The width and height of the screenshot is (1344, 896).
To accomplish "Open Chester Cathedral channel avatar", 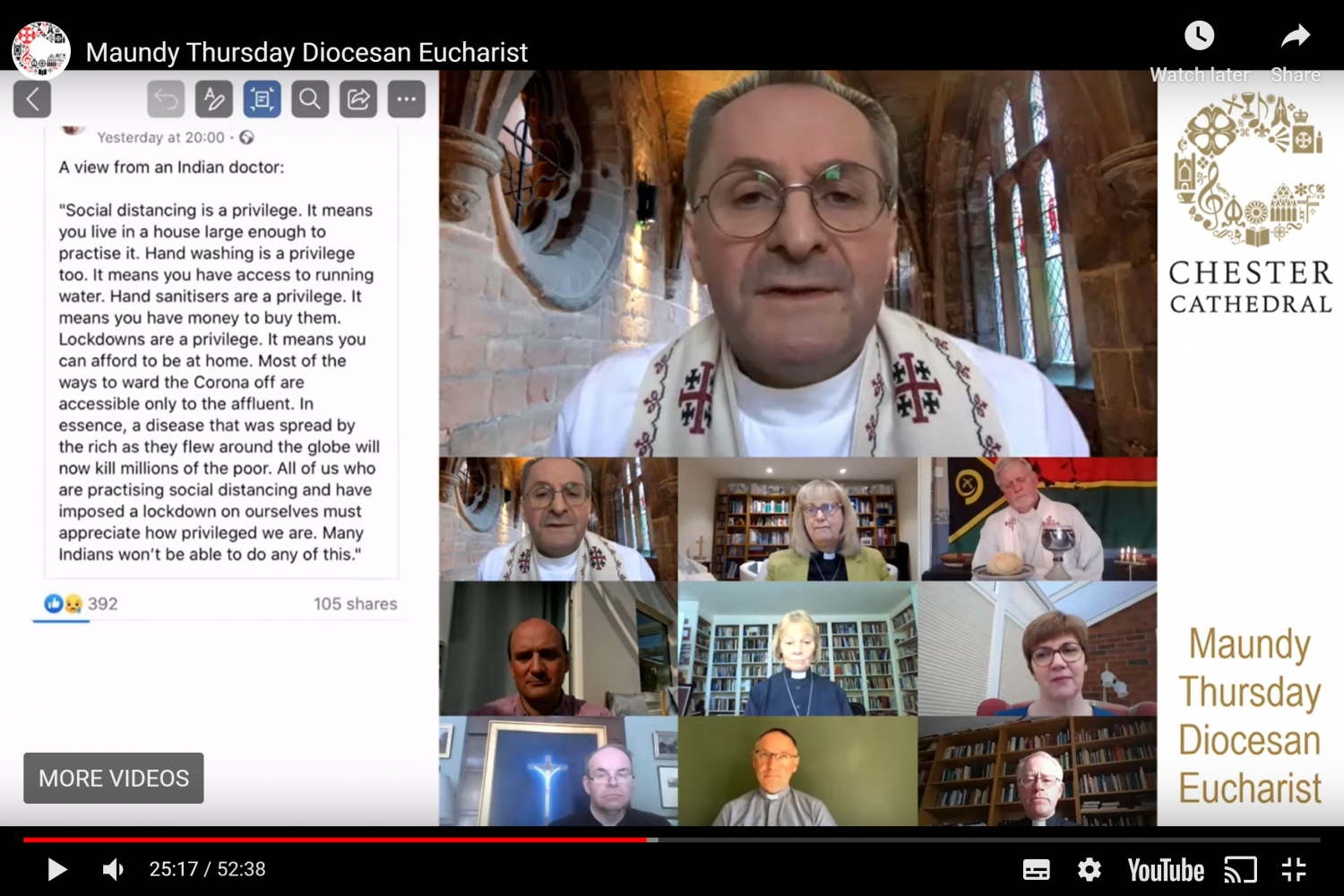I will (x=41, y=50).
